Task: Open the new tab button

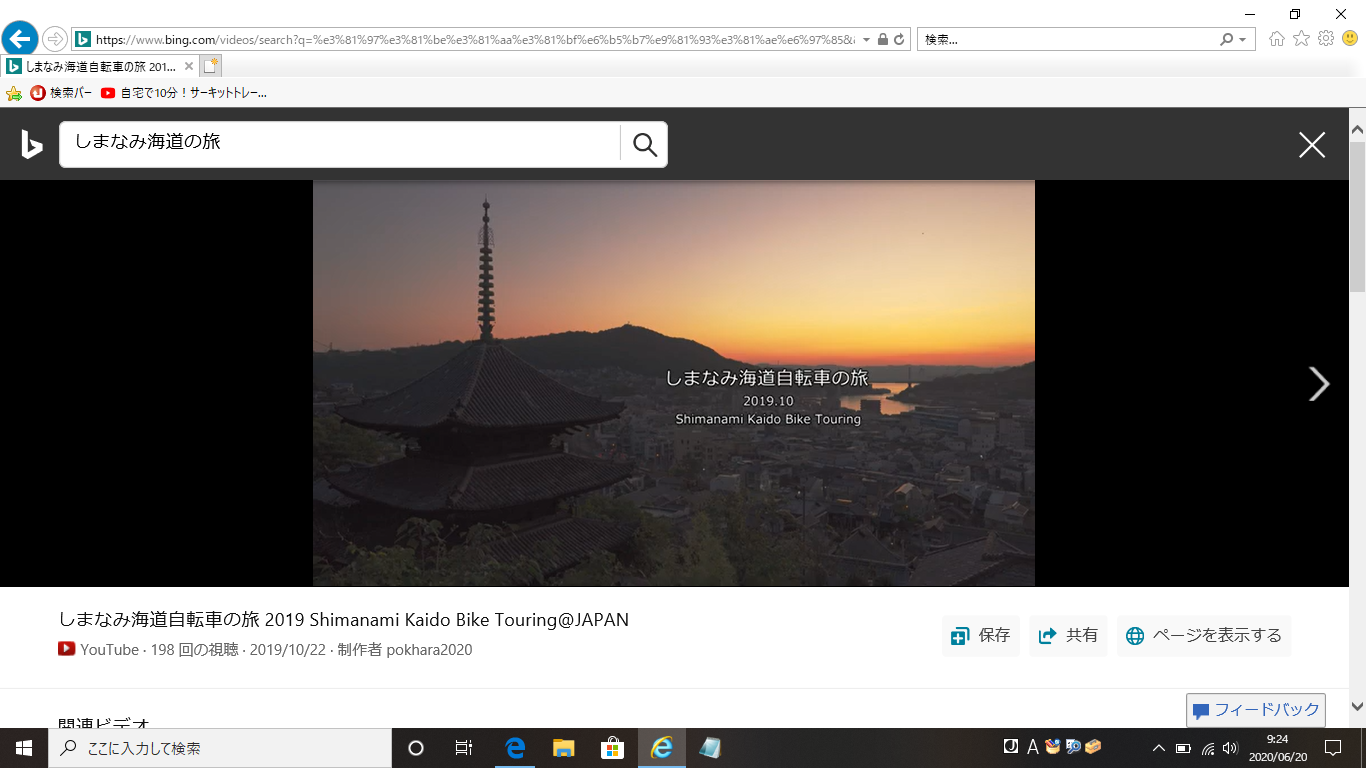Action: (x=210, y=67)
